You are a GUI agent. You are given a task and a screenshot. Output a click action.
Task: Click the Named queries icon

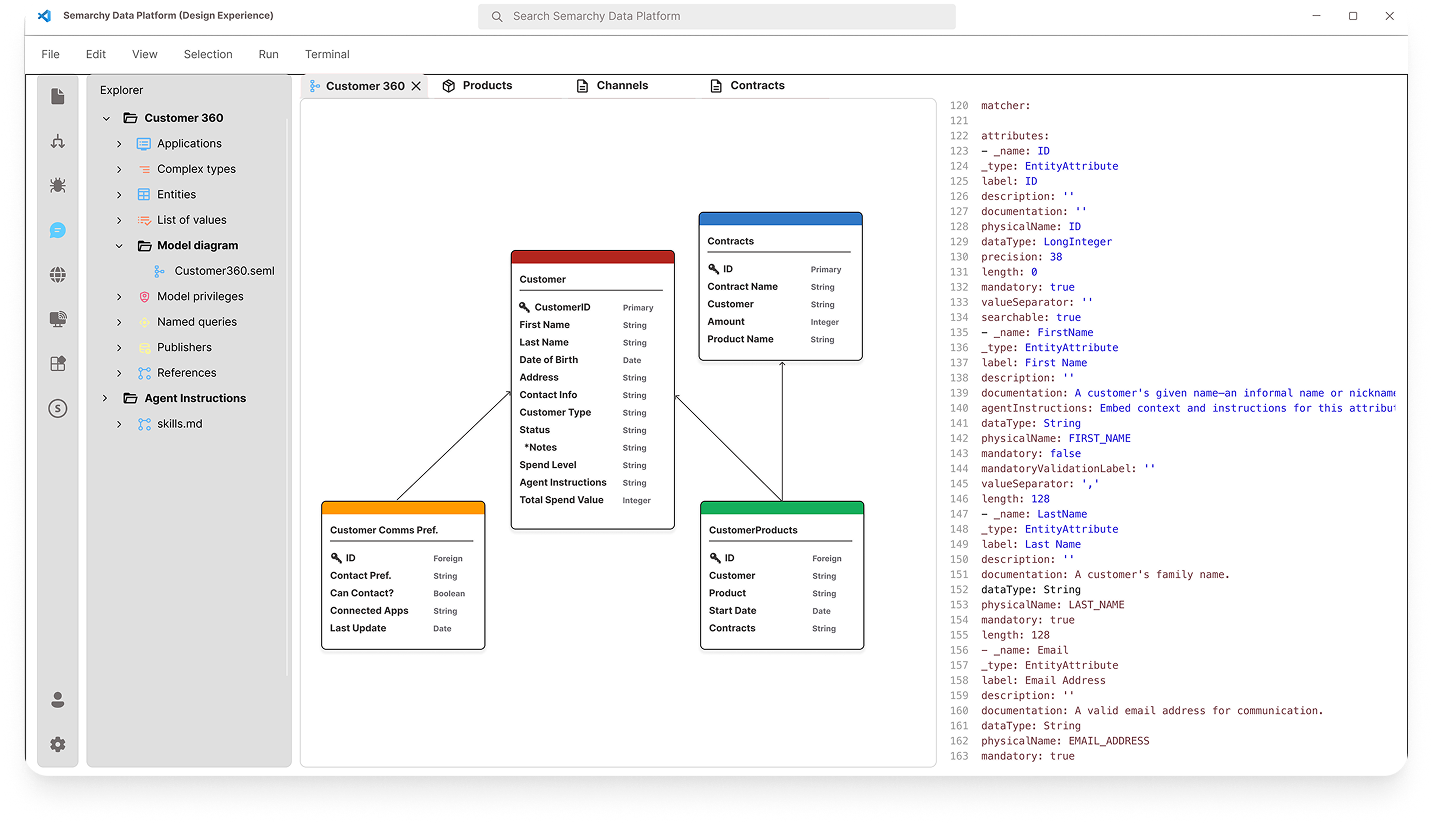pos(144,322)
